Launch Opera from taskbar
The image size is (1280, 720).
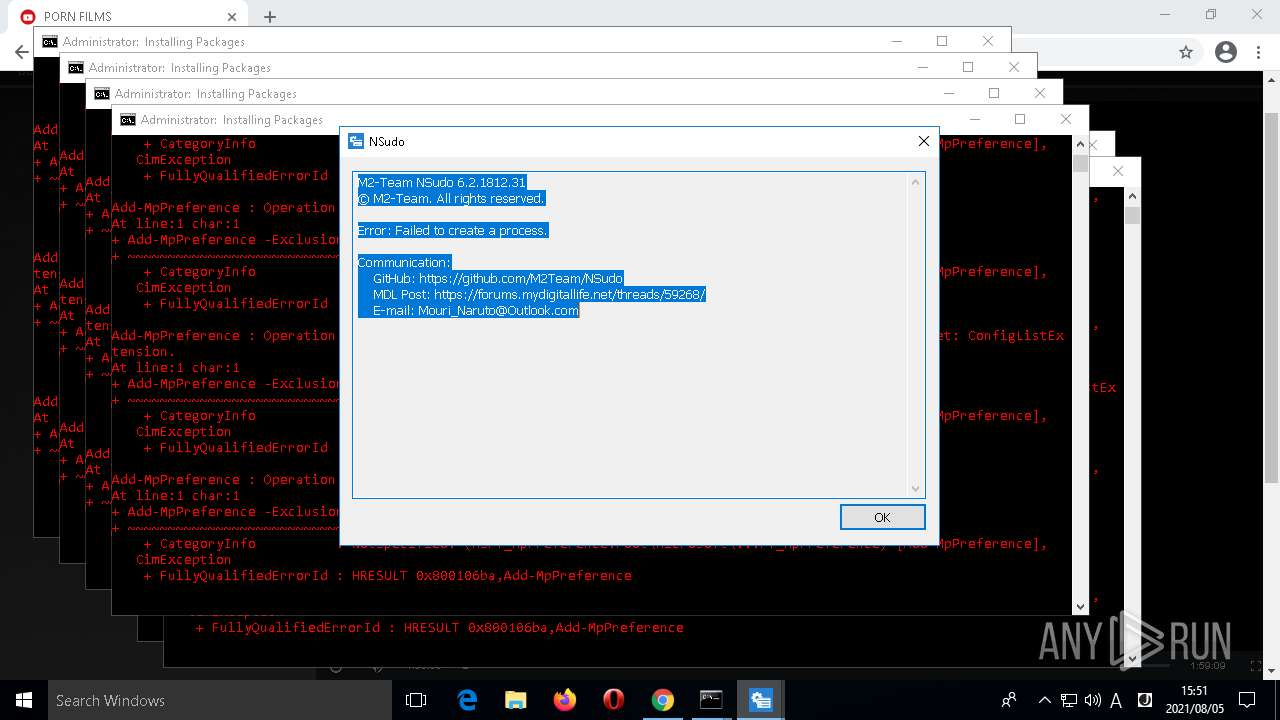coord(614,700)
